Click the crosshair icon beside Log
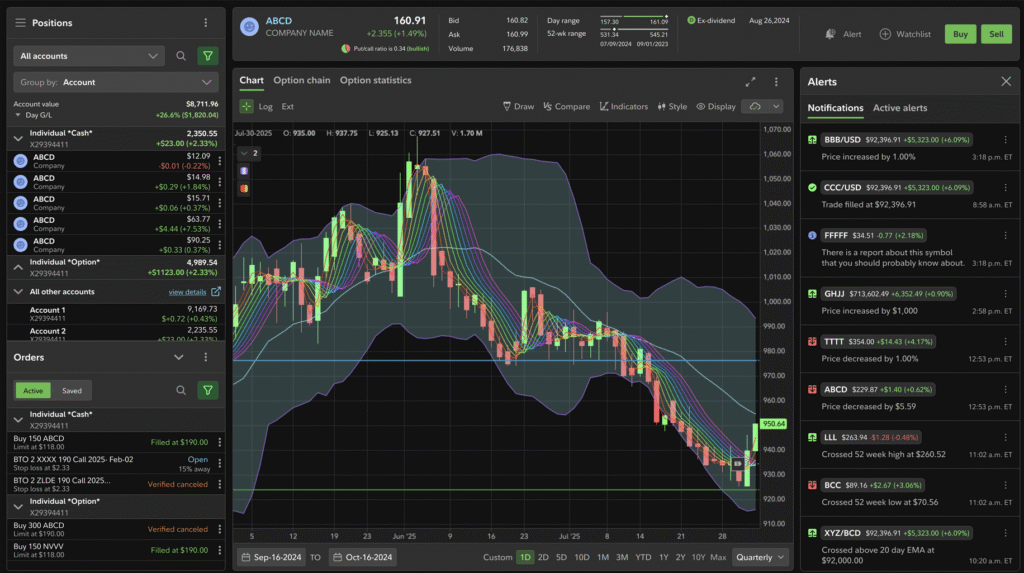1024x573 pixels. pos(246,106)
